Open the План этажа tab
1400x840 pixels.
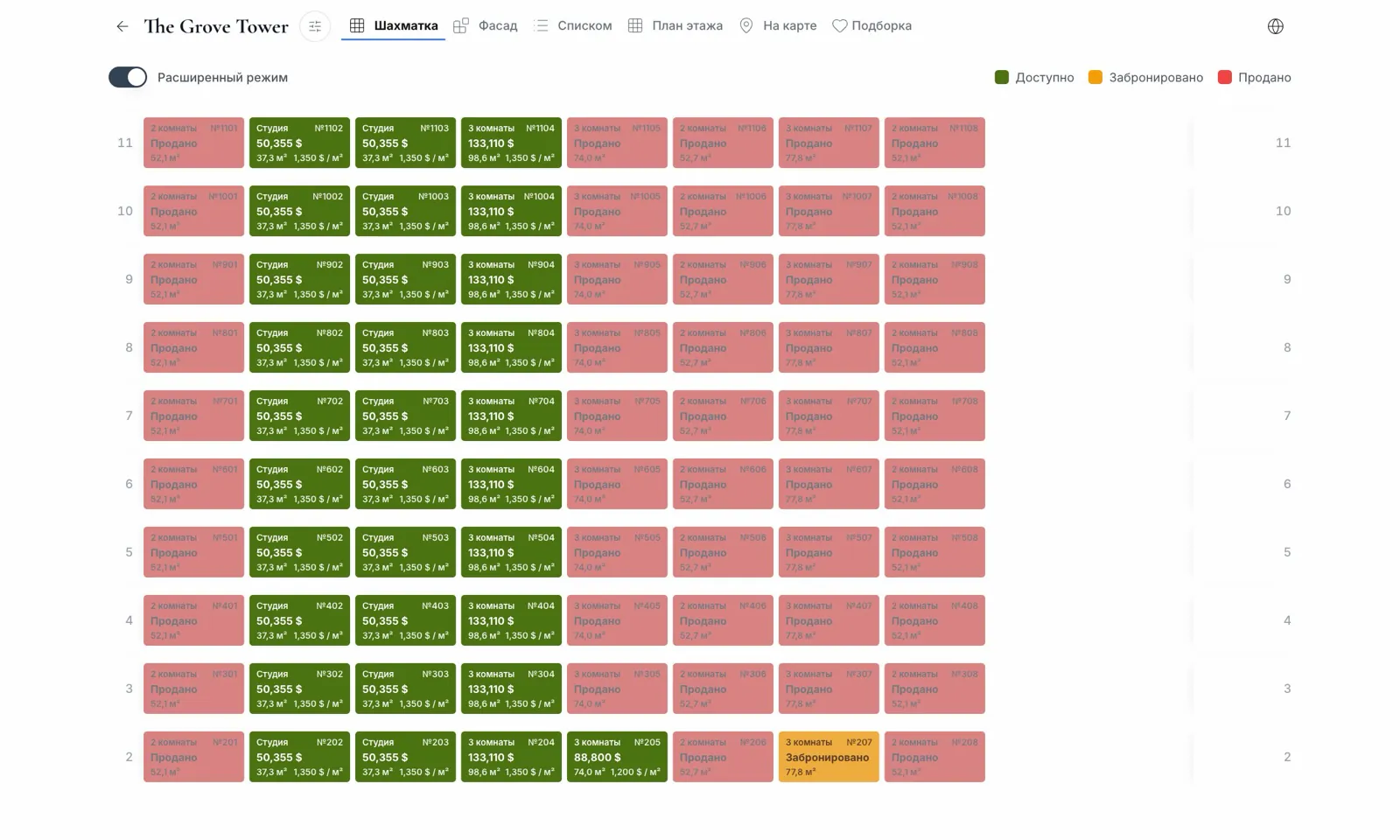coord(675,25)
